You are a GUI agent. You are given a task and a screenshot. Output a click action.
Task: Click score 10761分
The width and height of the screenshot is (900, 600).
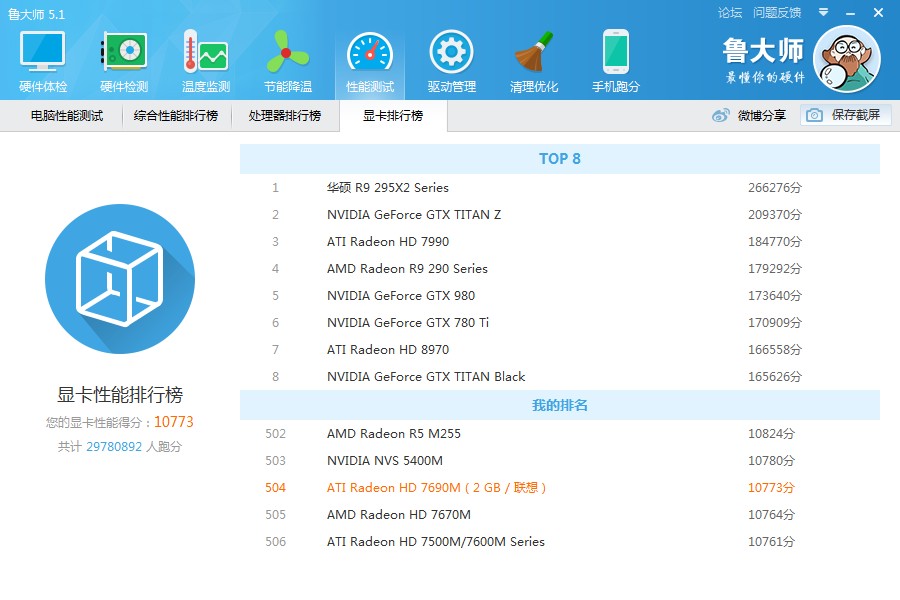pos(771,541)
